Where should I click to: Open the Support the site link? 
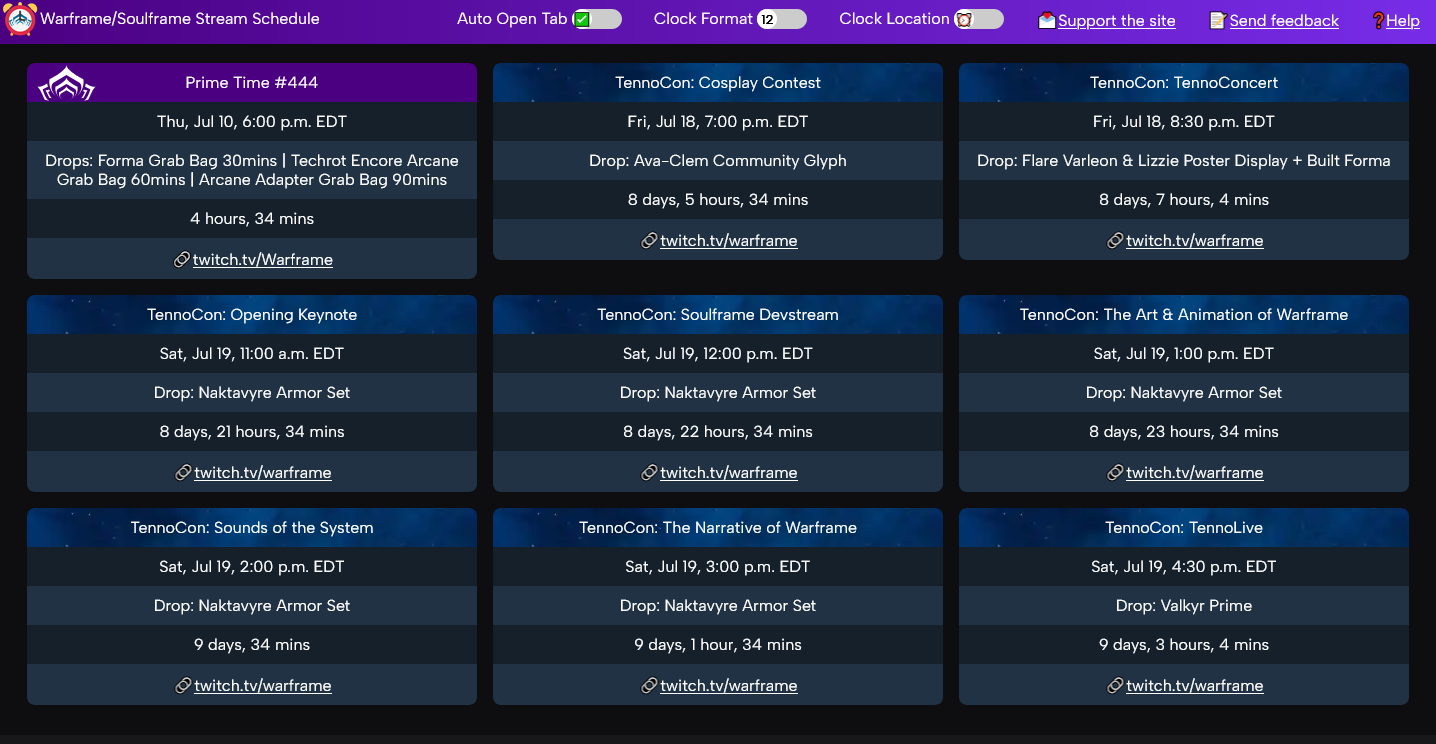click(x=1117, y=21)
